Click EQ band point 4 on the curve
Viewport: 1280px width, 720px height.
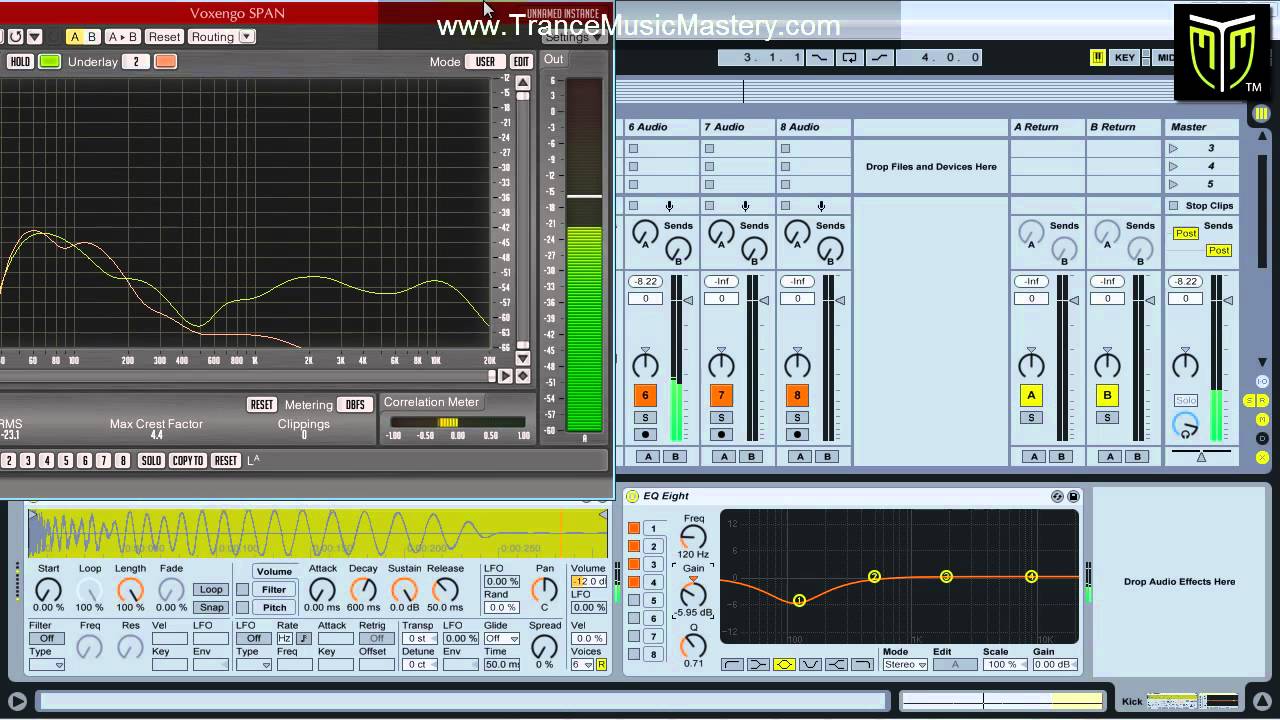[1031, 576]
